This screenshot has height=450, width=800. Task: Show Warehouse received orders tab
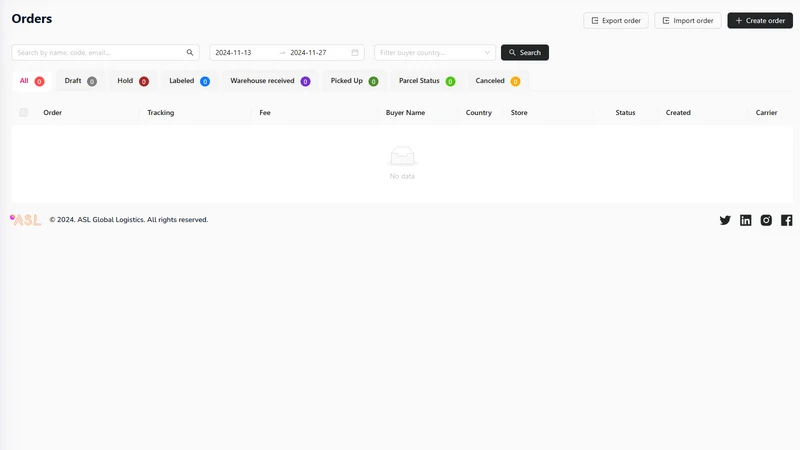coord(270,81)
